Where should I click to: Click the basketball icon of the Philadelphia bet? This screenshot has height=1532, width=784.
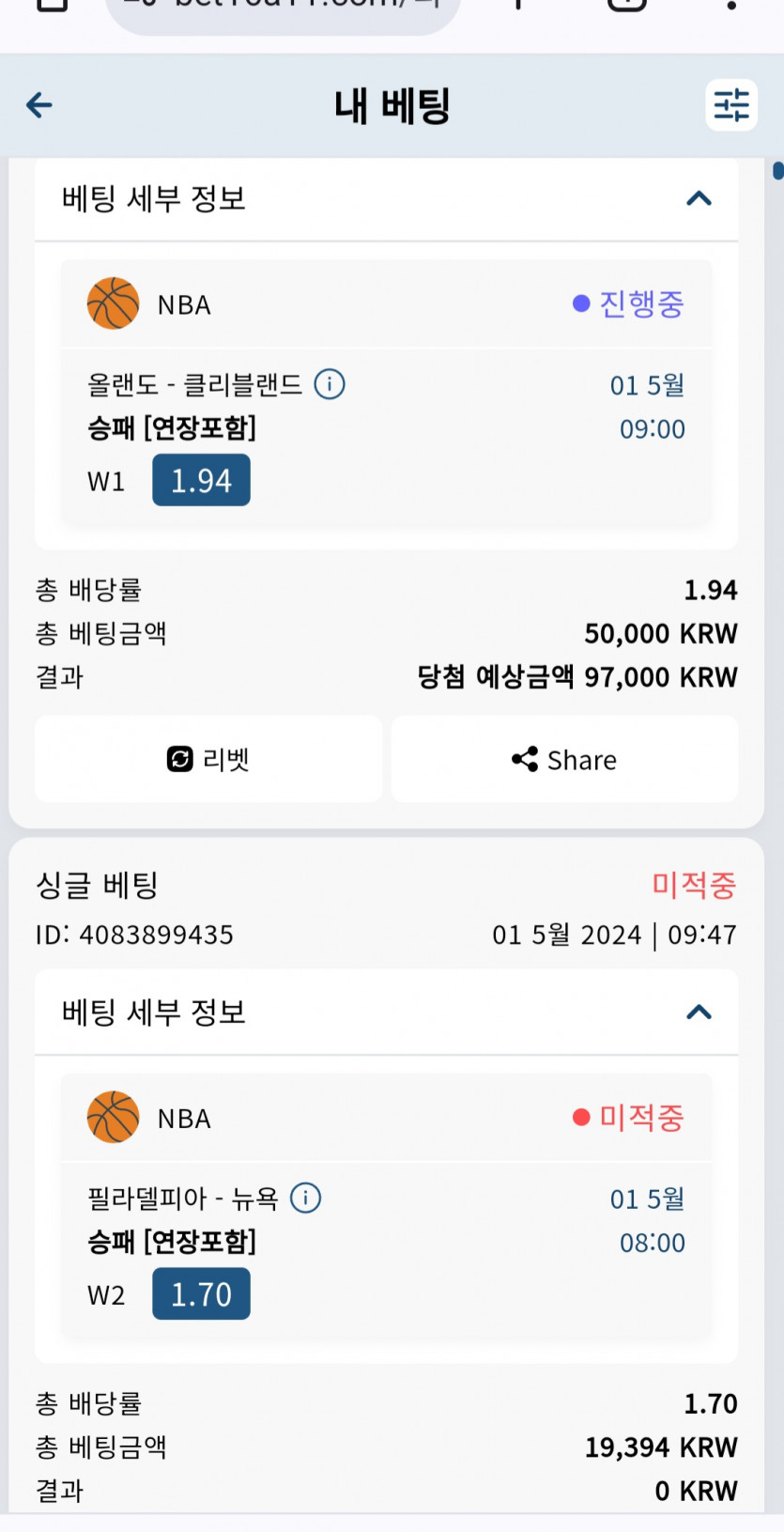point(113,1117)
